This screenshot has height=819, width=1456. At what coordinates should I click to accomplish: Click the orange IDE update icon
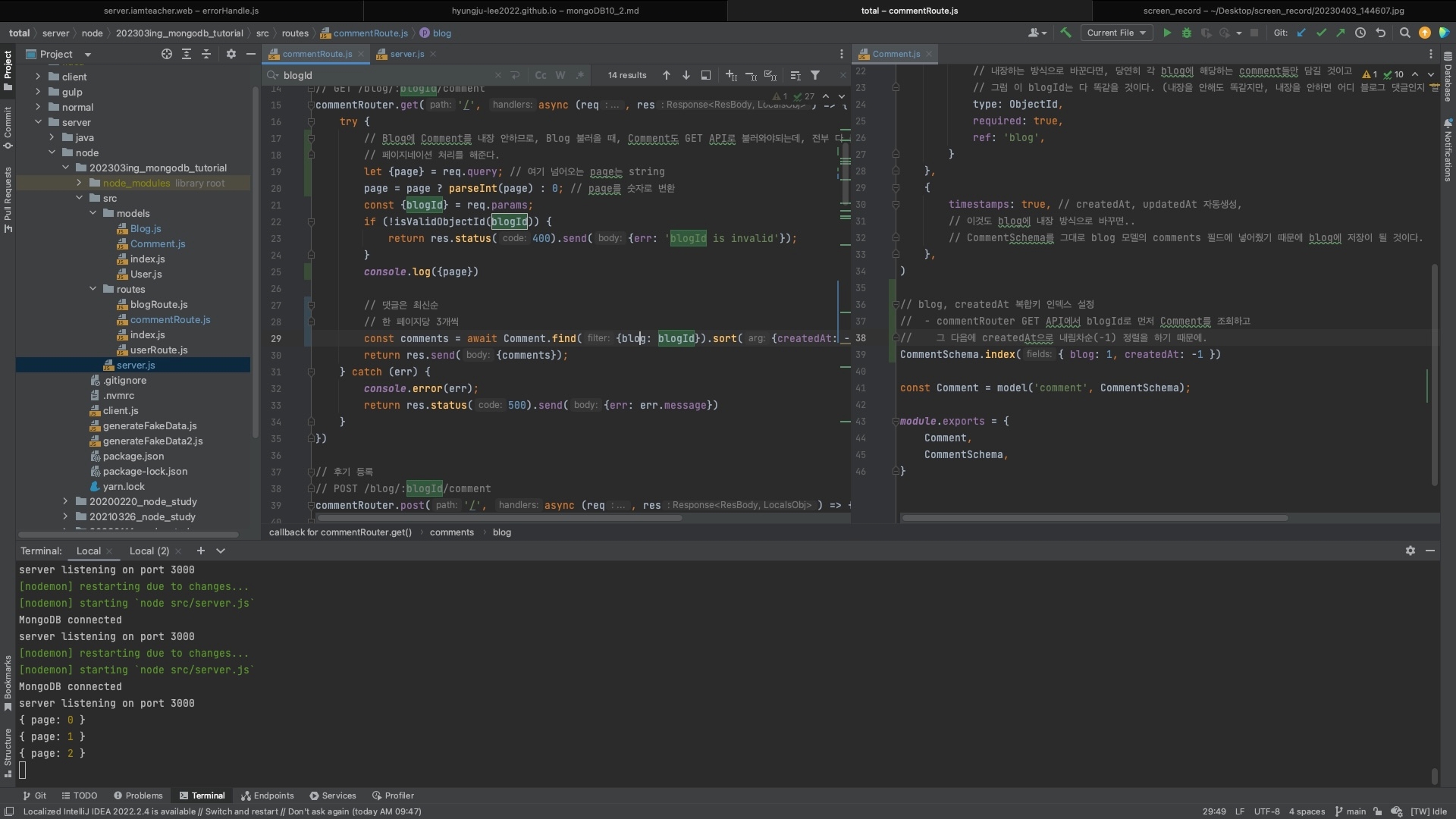pyautogui.click(x=1425, y=33)
